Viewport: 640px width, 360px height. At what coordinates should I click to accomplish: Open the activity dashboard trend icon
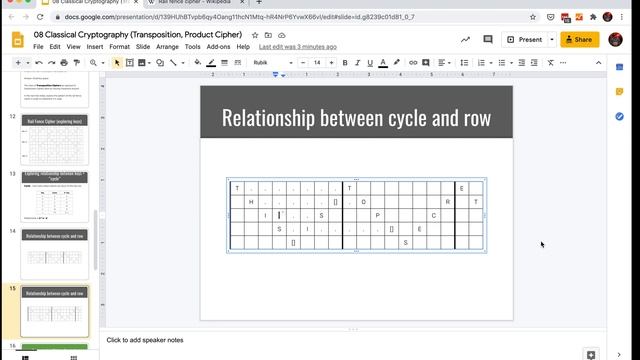click(x=465, y=40)
